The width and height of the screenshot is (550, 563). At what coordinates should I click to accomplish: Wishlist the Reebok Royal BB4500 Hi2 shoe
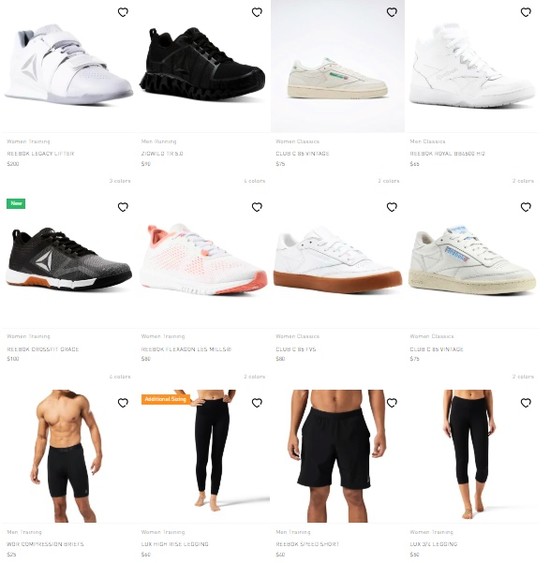(x=526, y=12)
